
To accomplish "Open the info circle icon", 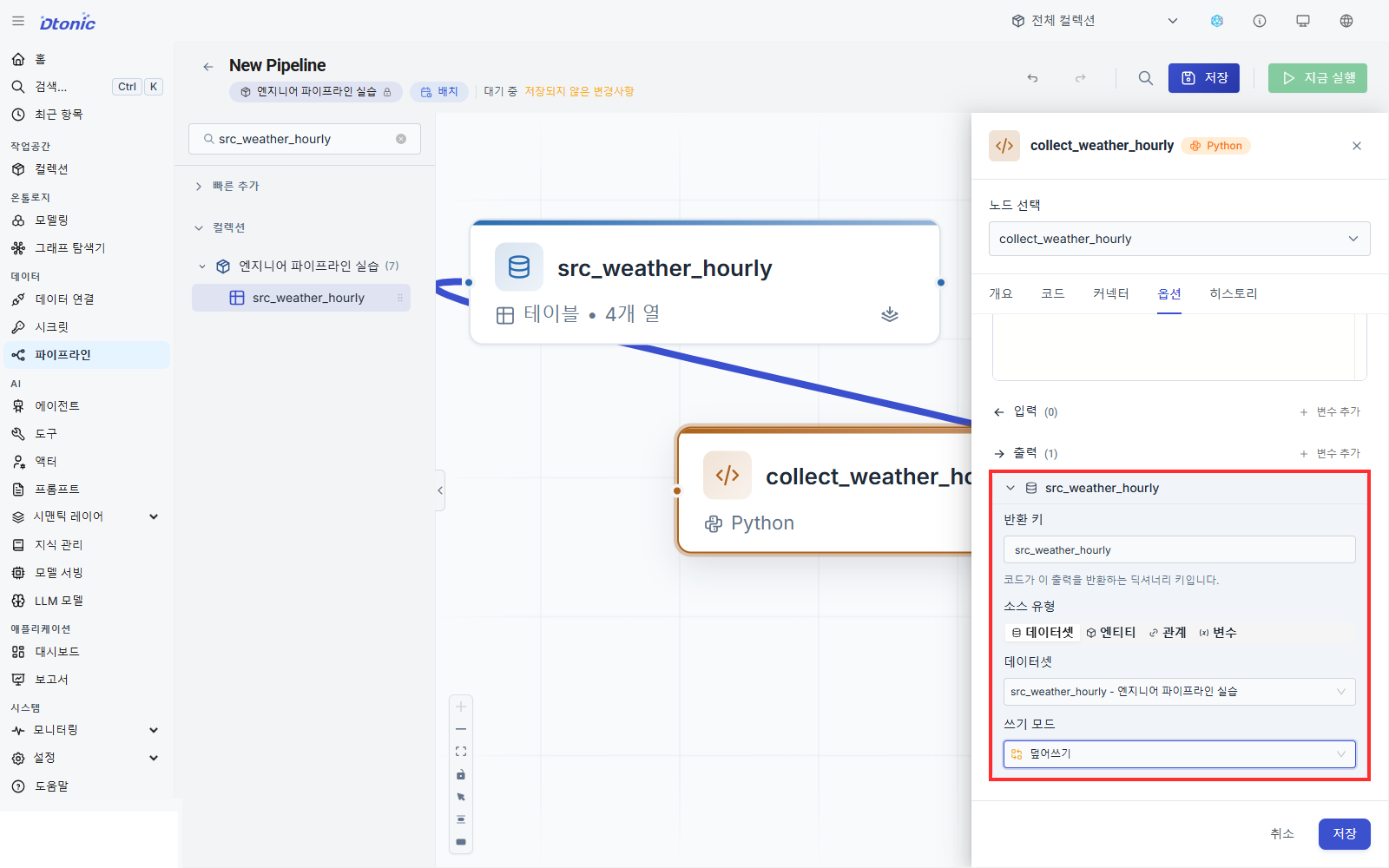I will tap(1260, 21).
